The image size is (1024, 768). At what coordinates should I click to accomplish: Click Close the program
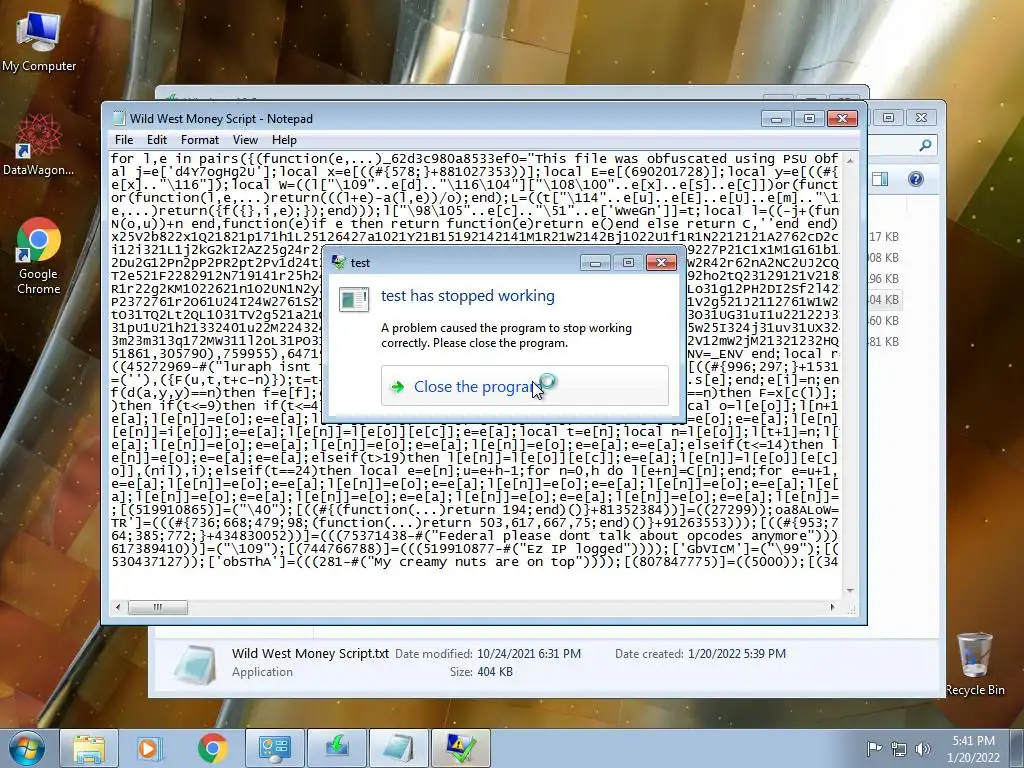(x=524, y=386)
